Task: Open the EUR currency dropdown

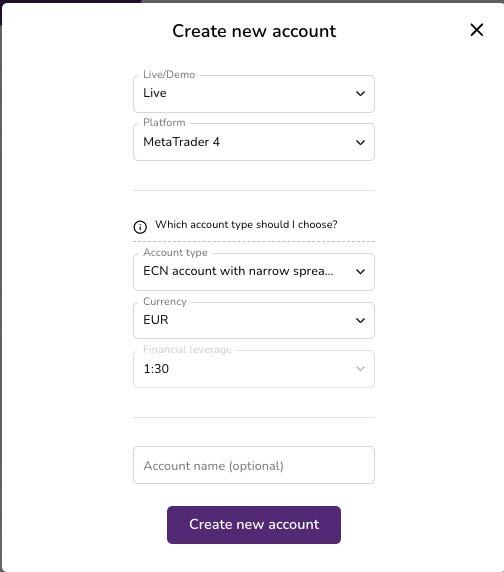Action: (x=254, y=320)
